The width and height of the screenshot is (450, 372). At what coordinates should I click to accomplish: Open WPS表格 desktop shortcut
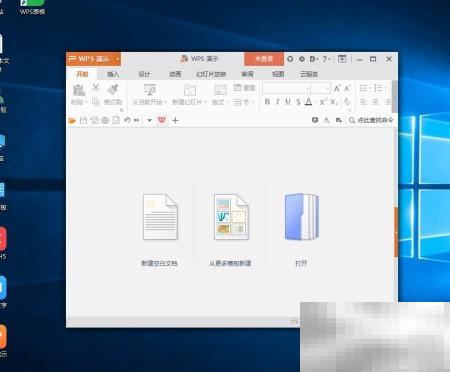(32, 7)
